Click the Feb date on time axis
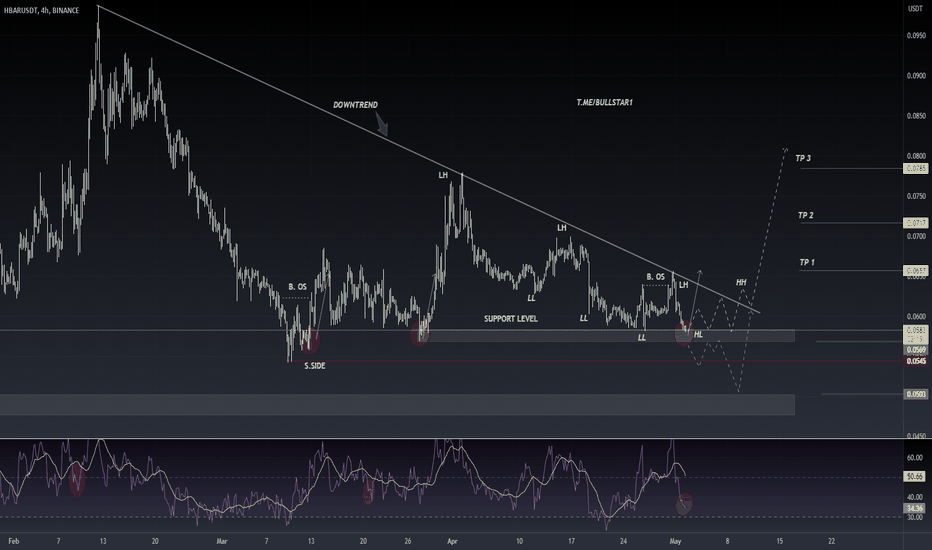 [14, 541]
